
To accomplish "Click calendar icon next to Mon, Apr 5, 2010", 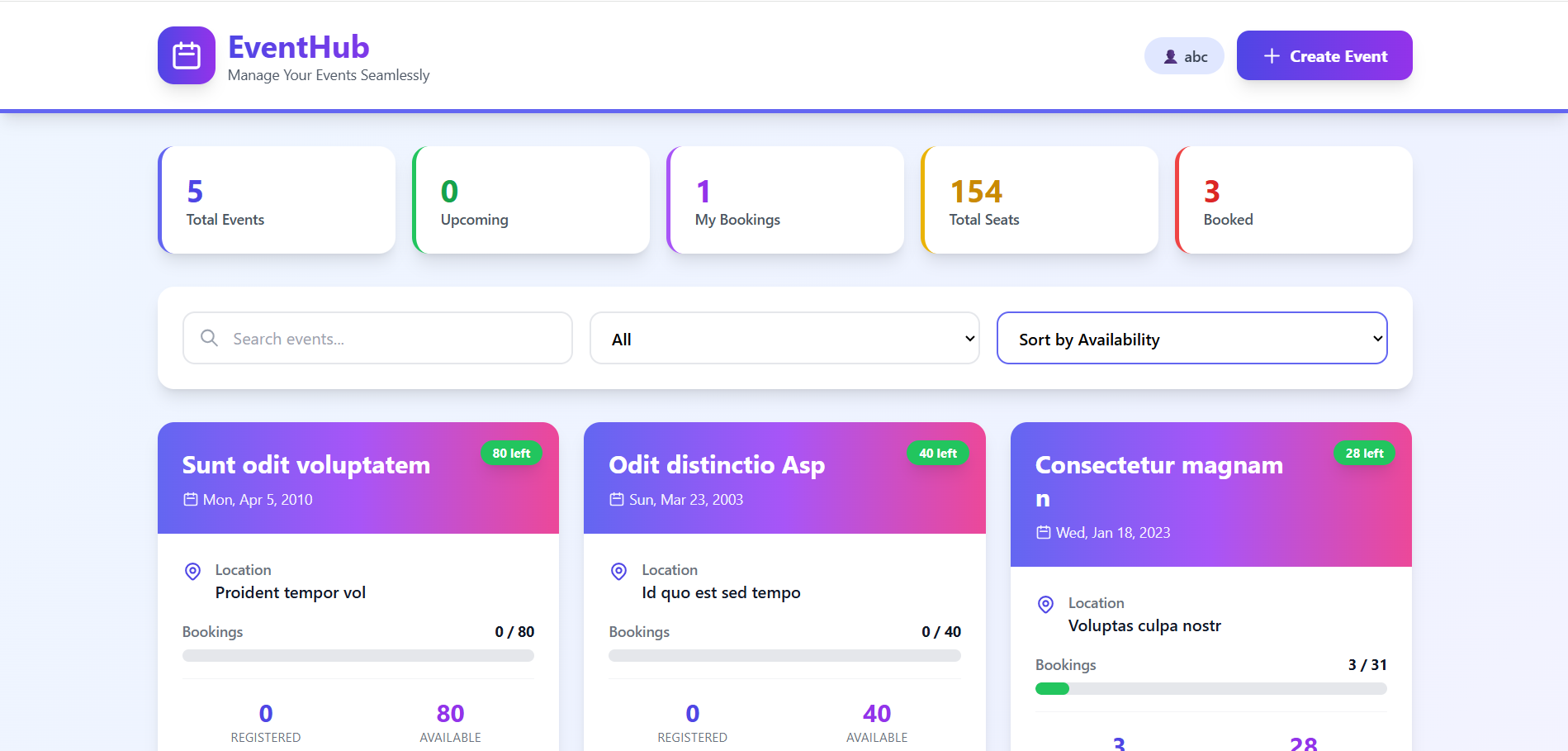I will pos(191,499).
